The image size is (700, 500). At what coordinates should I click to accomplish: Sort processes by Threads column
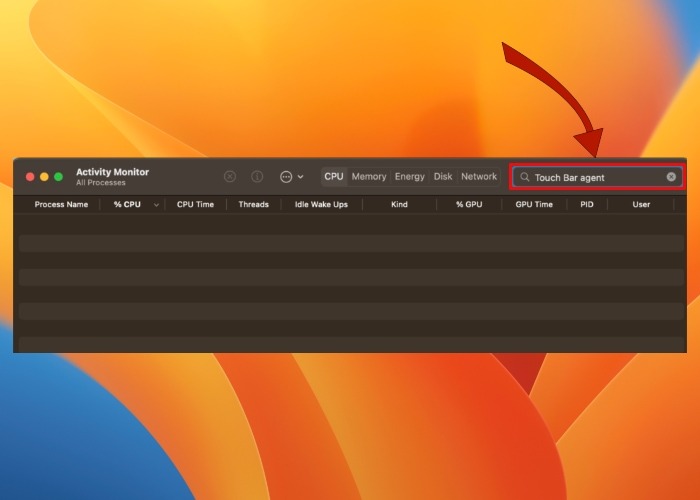coord(253,204)
